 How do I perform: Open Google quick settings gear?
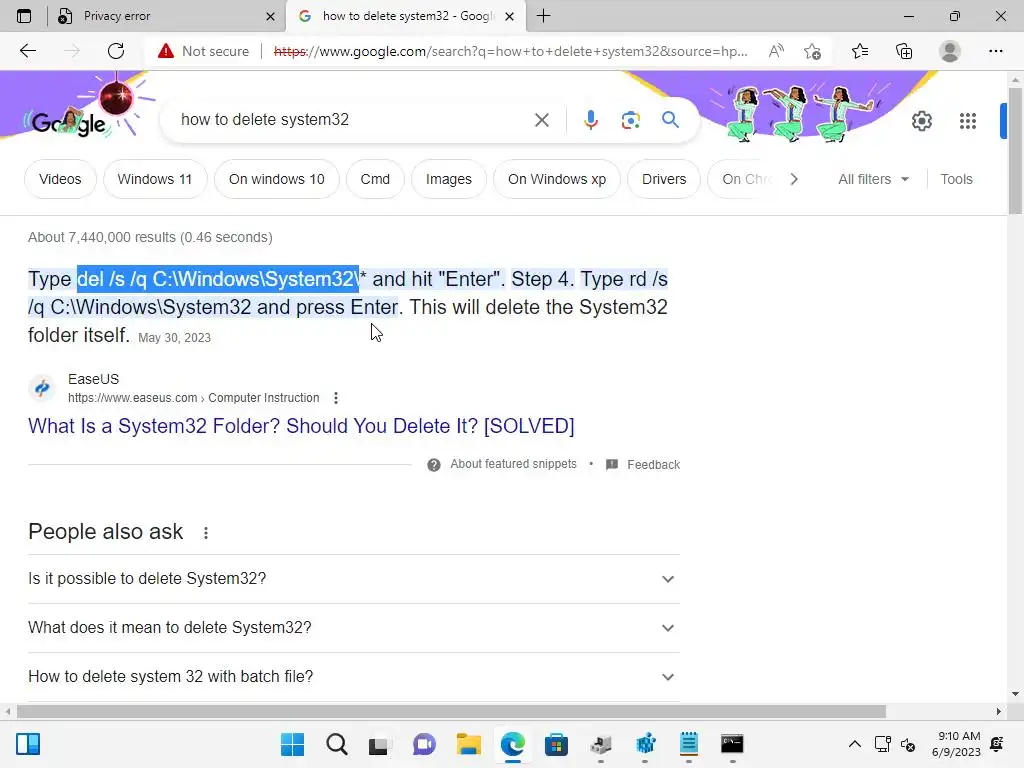pos(921,121)
